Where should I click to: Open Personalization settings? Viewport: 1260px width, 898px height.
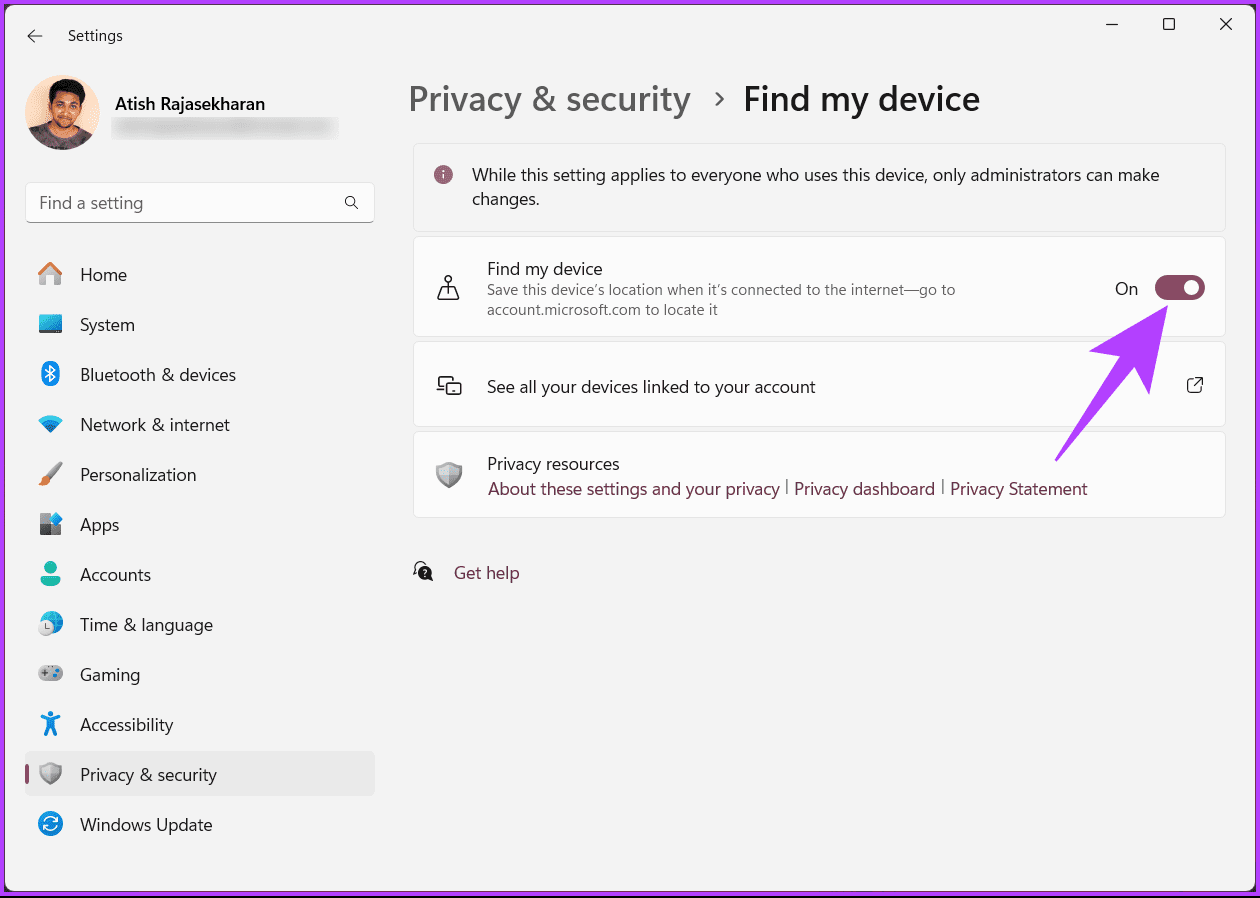point(200,475)
